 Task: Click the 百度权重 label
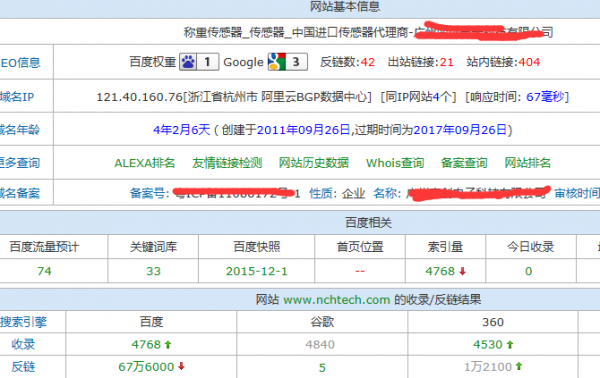[x=153, y=62]
